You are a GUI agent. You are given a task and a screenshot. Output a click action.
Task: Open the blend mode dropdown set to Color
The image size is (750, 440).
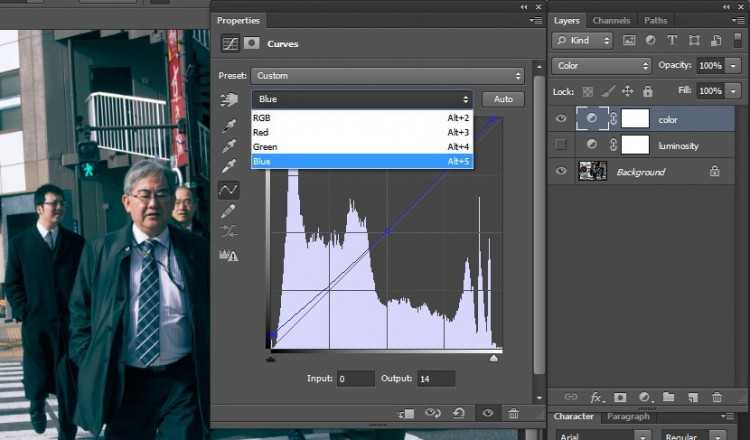(601, 66)
